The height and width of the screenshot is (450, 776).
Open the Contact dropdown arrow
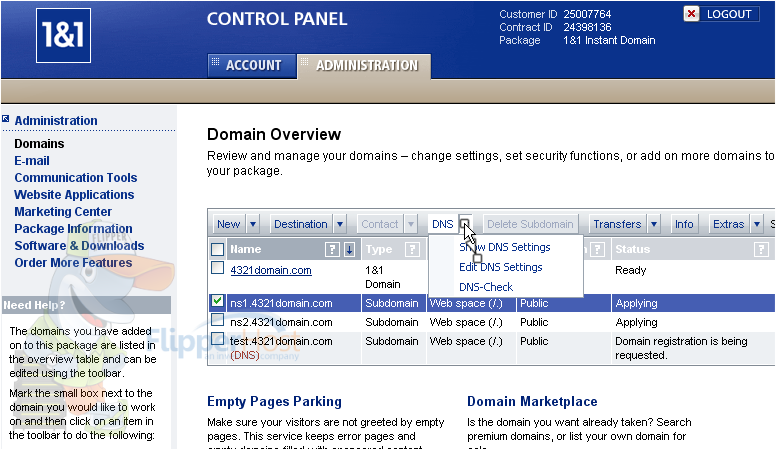pos(411,224)
